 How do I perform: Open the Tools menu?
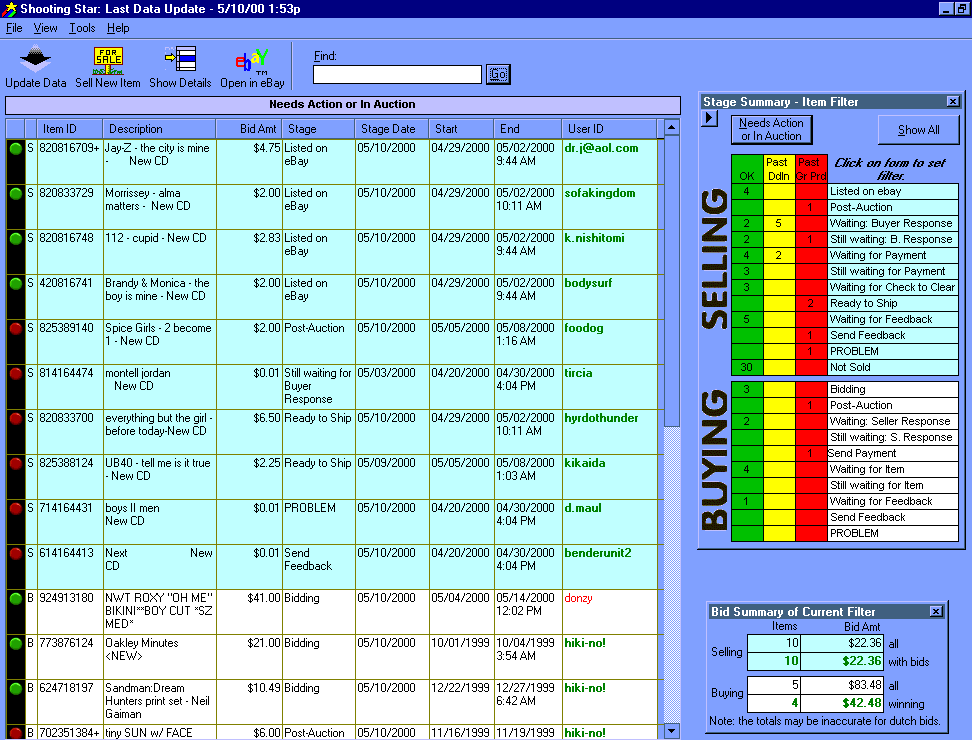click(x=82, y=28)
